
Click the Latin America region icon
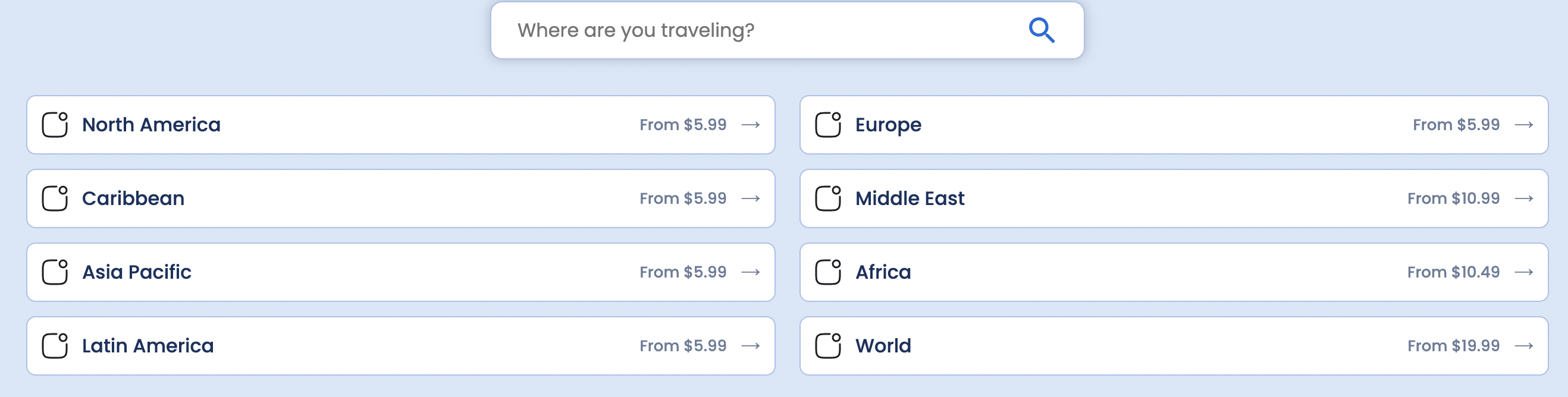point(55,345)
